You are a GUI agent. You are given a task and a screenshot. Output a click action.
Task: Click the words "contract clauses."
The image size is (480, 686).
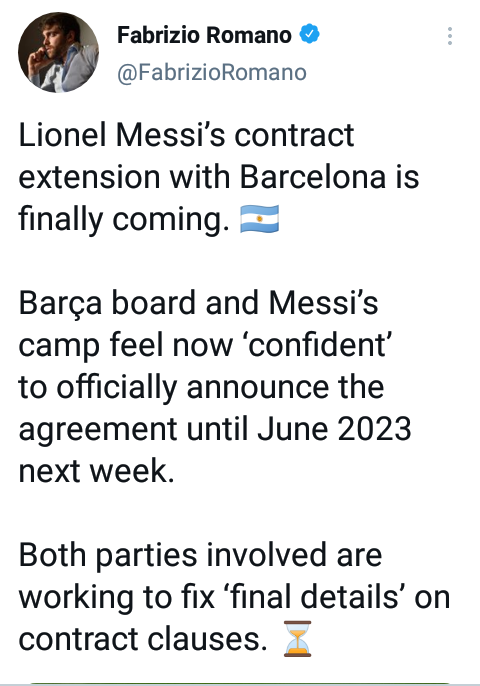click(143, 639)
